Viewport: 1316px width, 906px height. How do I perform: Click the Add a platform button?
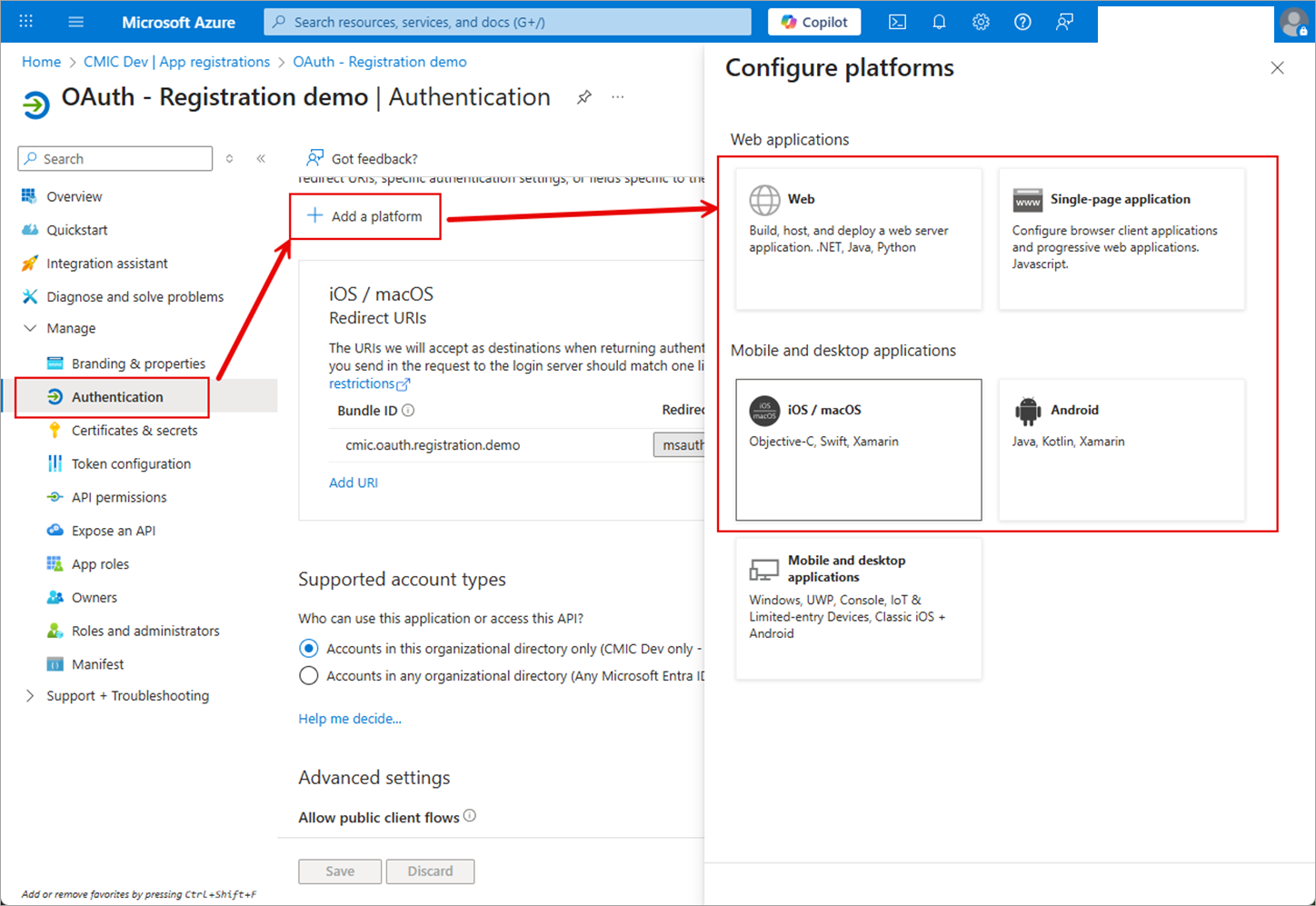pyautogui.click(x=364, y=215)
